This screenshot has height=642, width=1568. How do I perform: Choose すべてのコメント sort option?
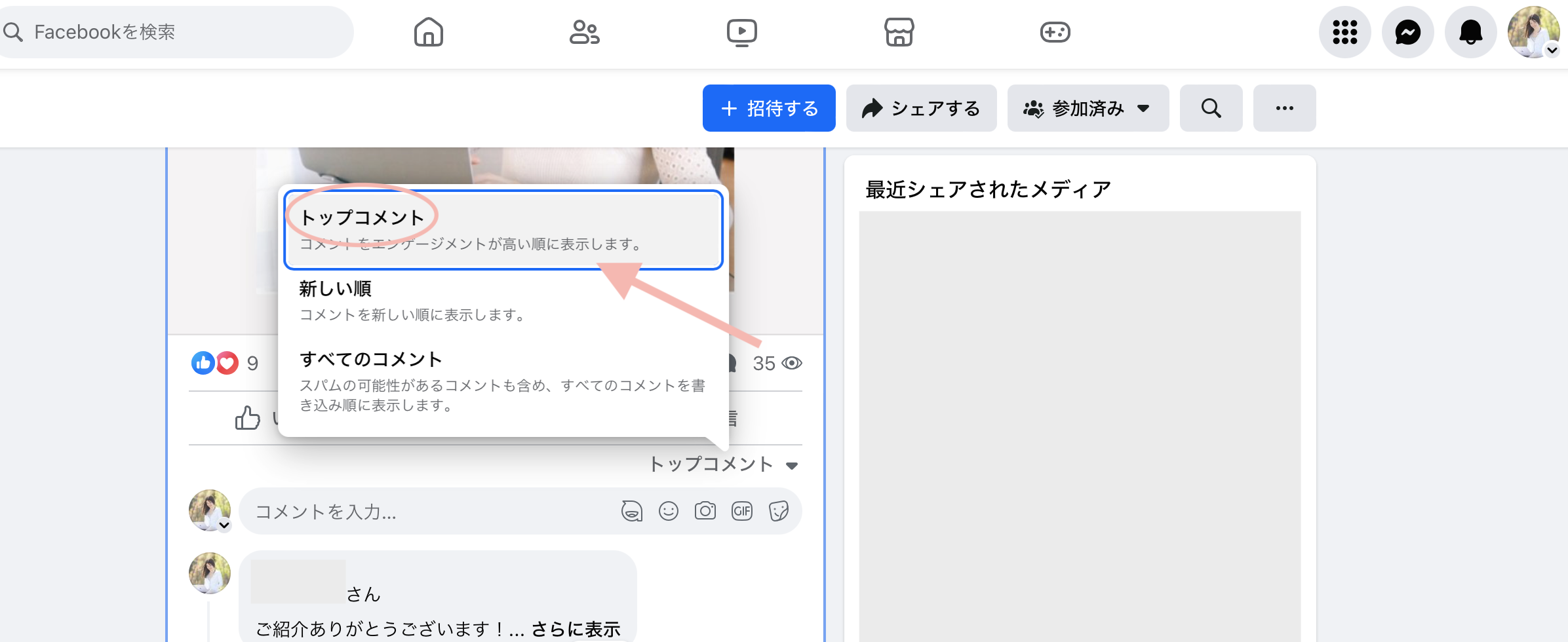click(503, 381)
